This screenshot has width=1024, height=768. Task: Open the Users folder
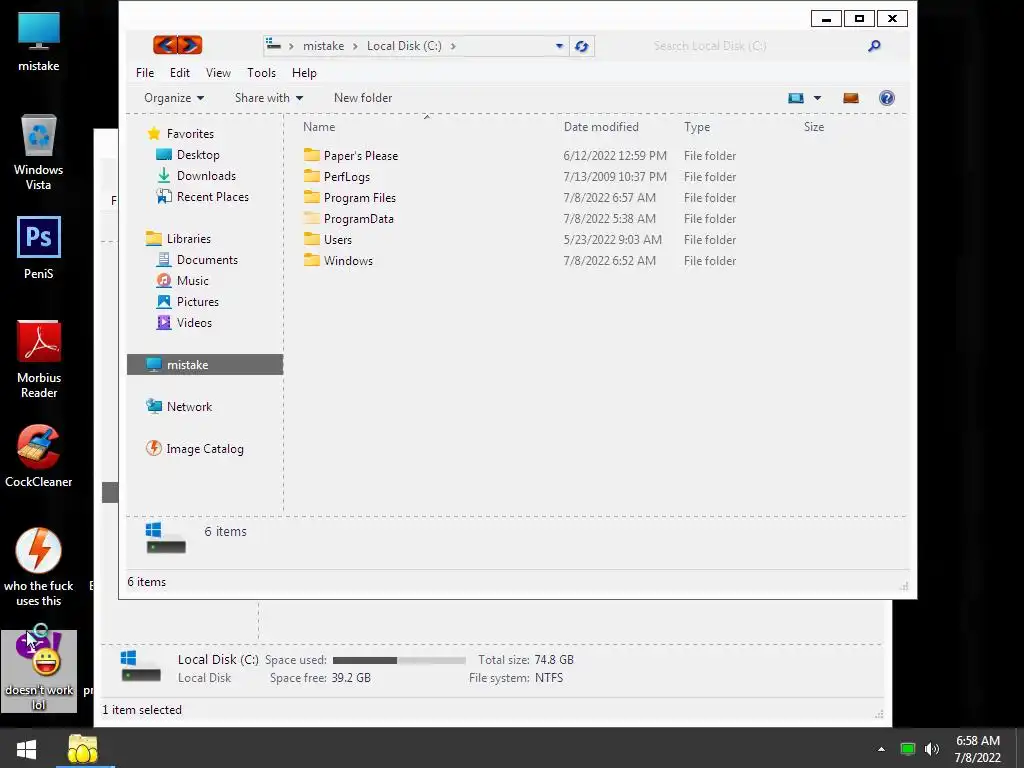click(x=328, y=239)
